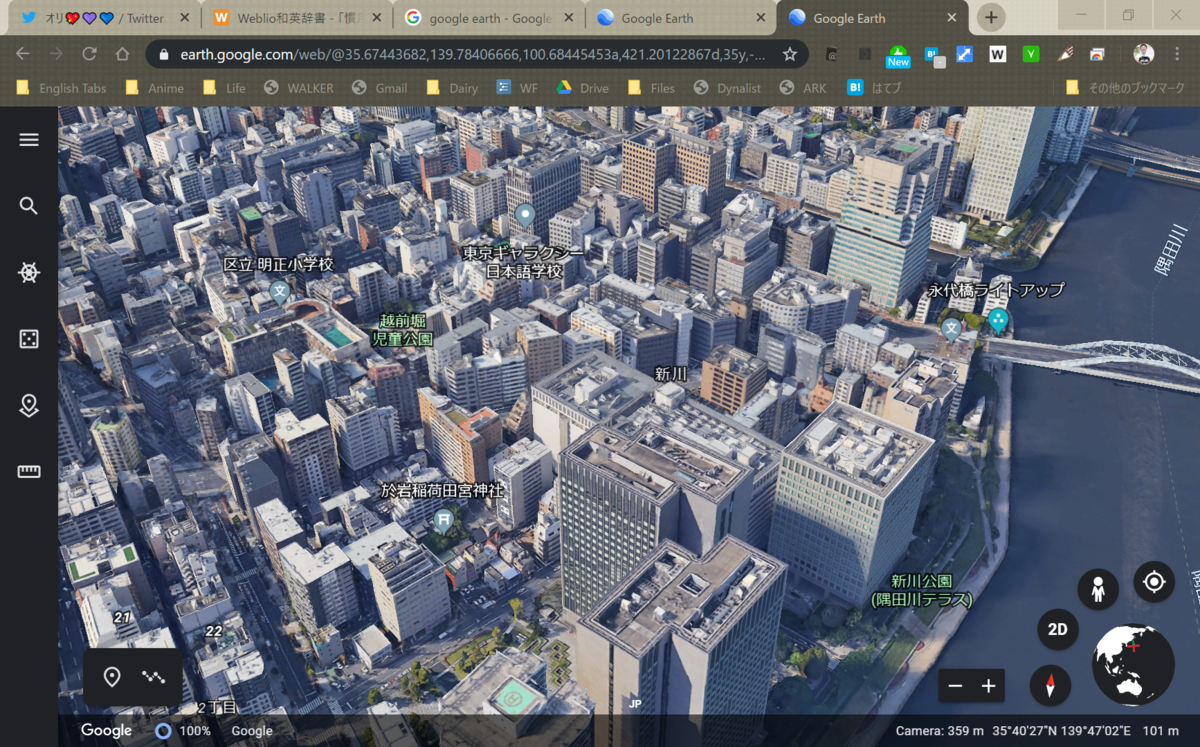
Task: Click the green New extension icon
Action: pos(898,56)
